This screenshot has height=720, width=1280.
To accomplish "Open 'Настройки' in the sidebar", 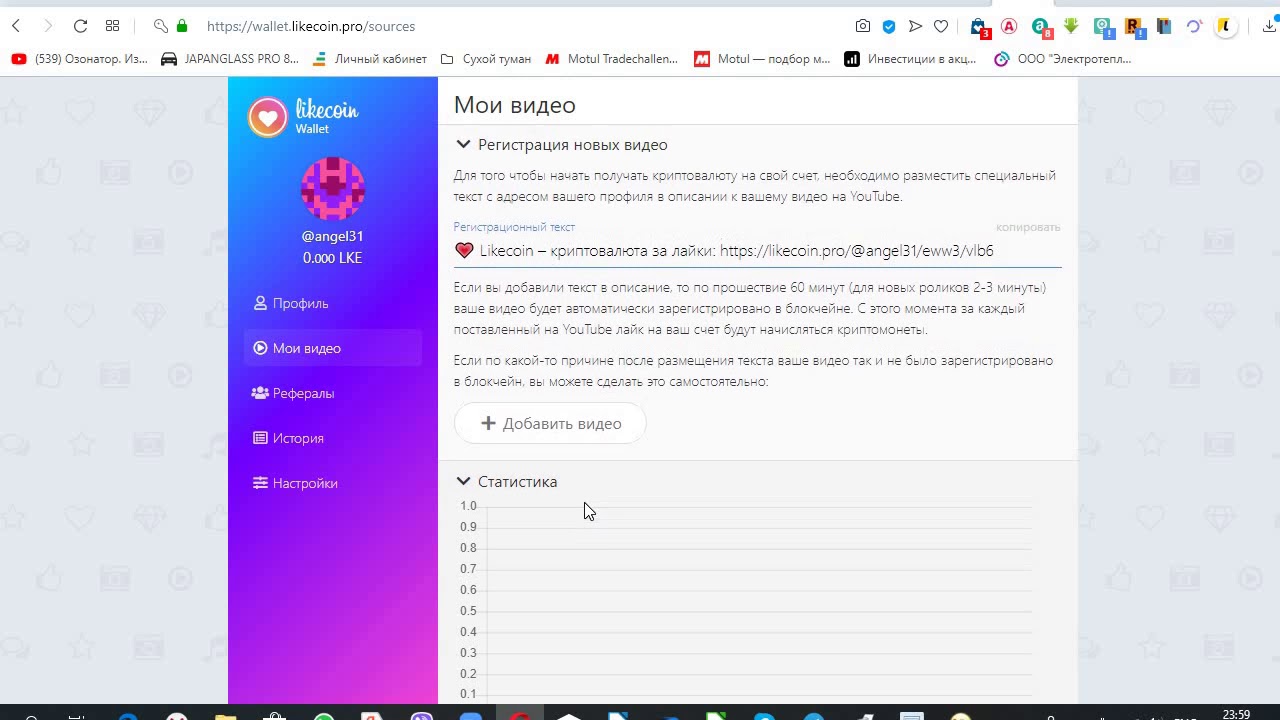I will tap(333, 483).
